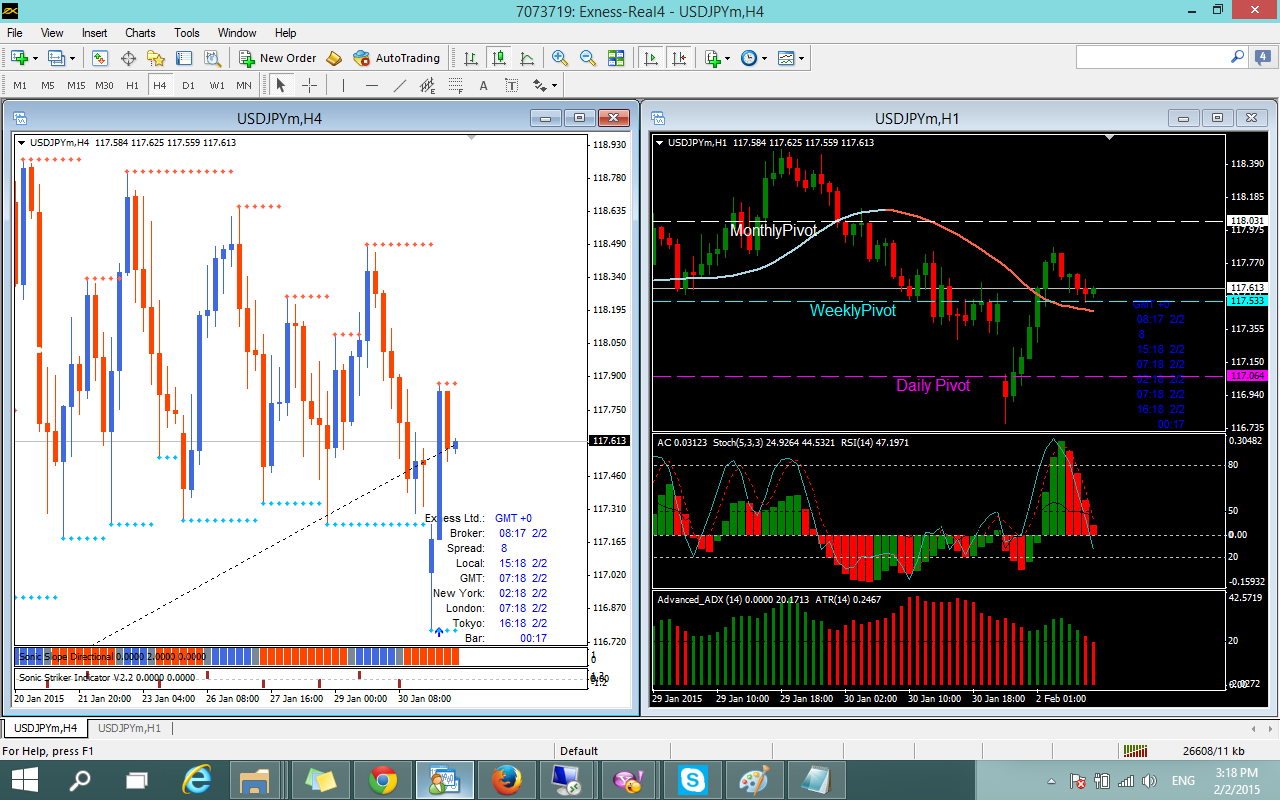Switch chart to bar chart icon

click(470, 58)
